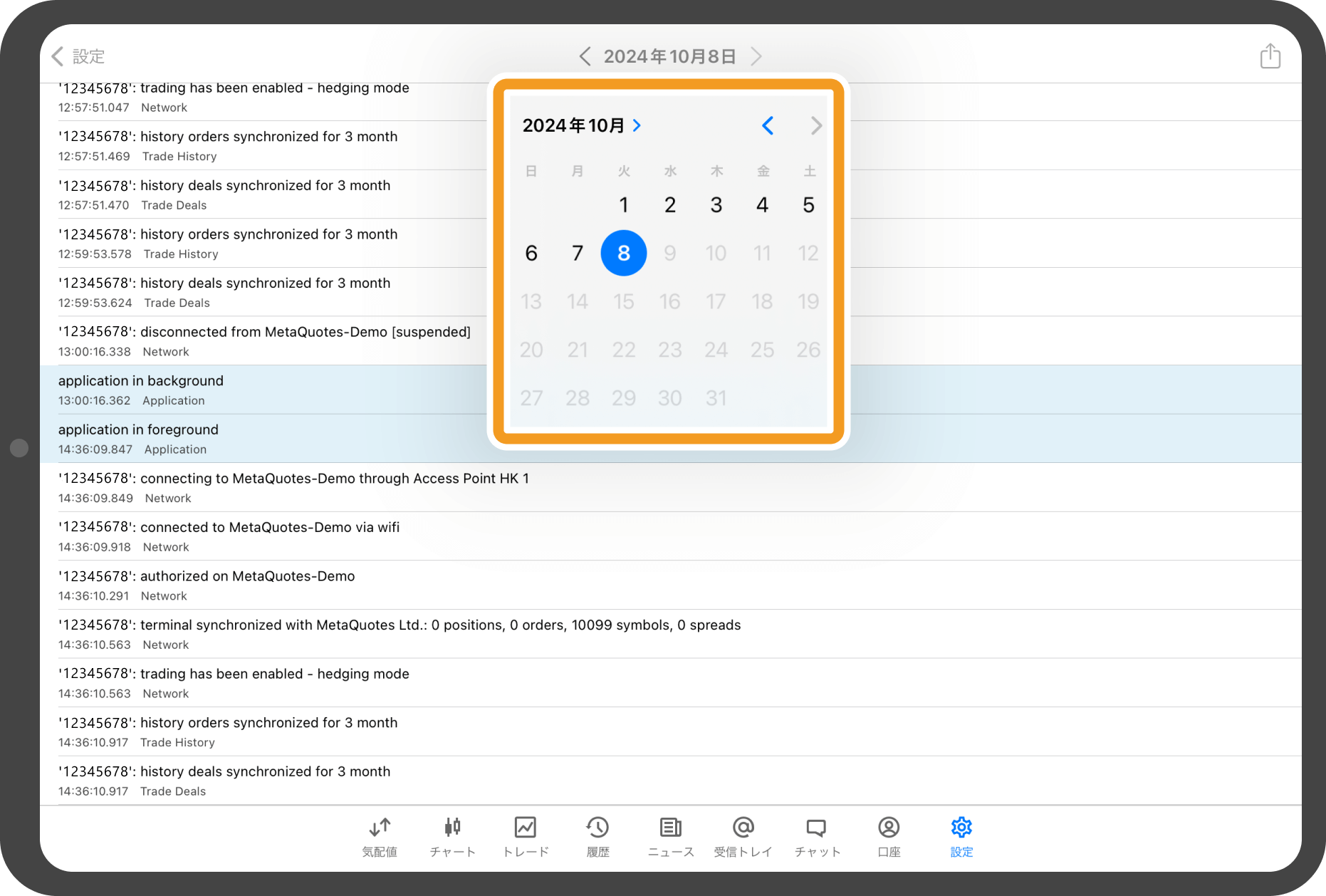Image resolution: width=1326 pixels, height=896 pixels.
Task: Open the ニュース news tab
Action: click(670, 837)
